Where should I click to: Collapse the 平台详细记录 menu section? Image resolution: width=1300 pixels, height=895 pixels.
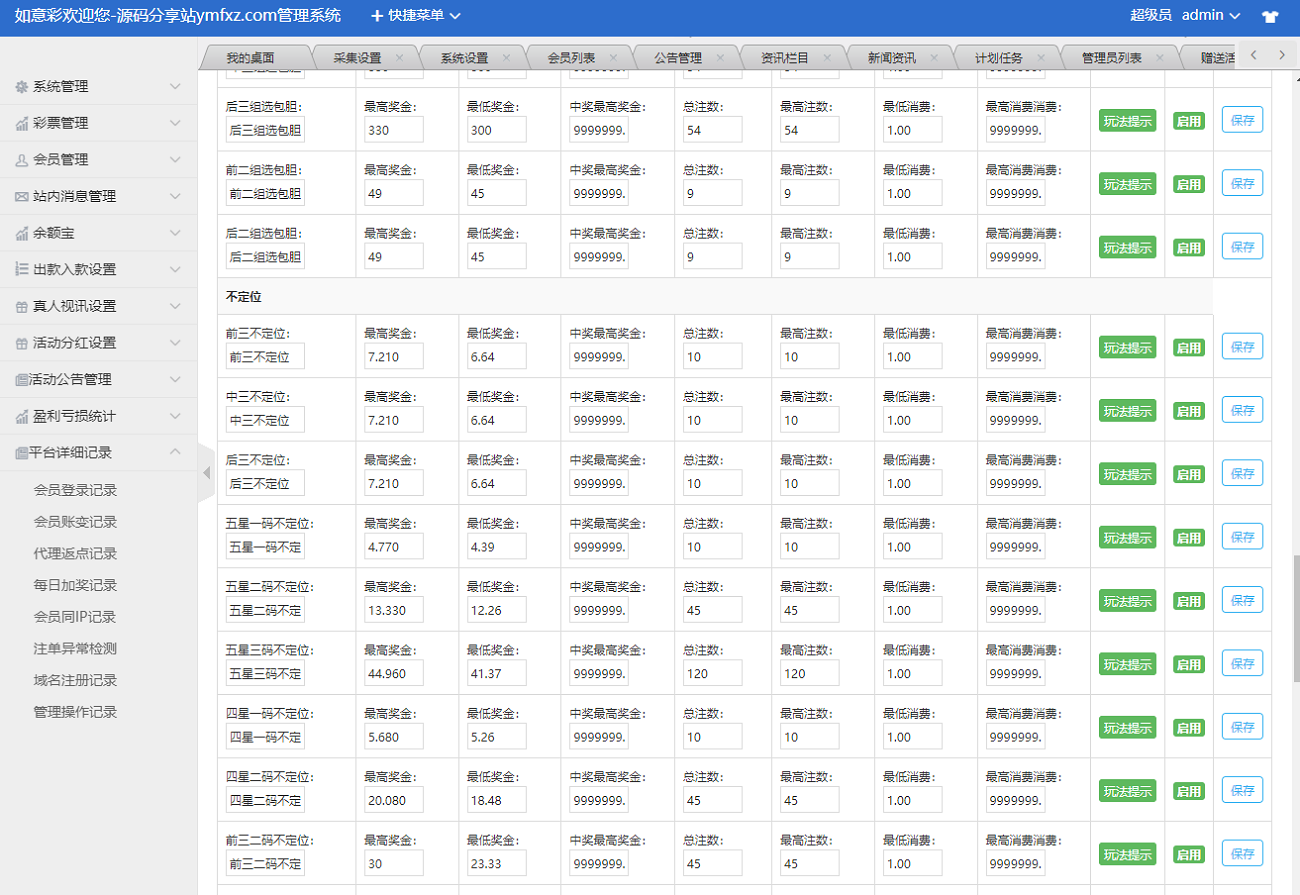click(x=175, y=452)
